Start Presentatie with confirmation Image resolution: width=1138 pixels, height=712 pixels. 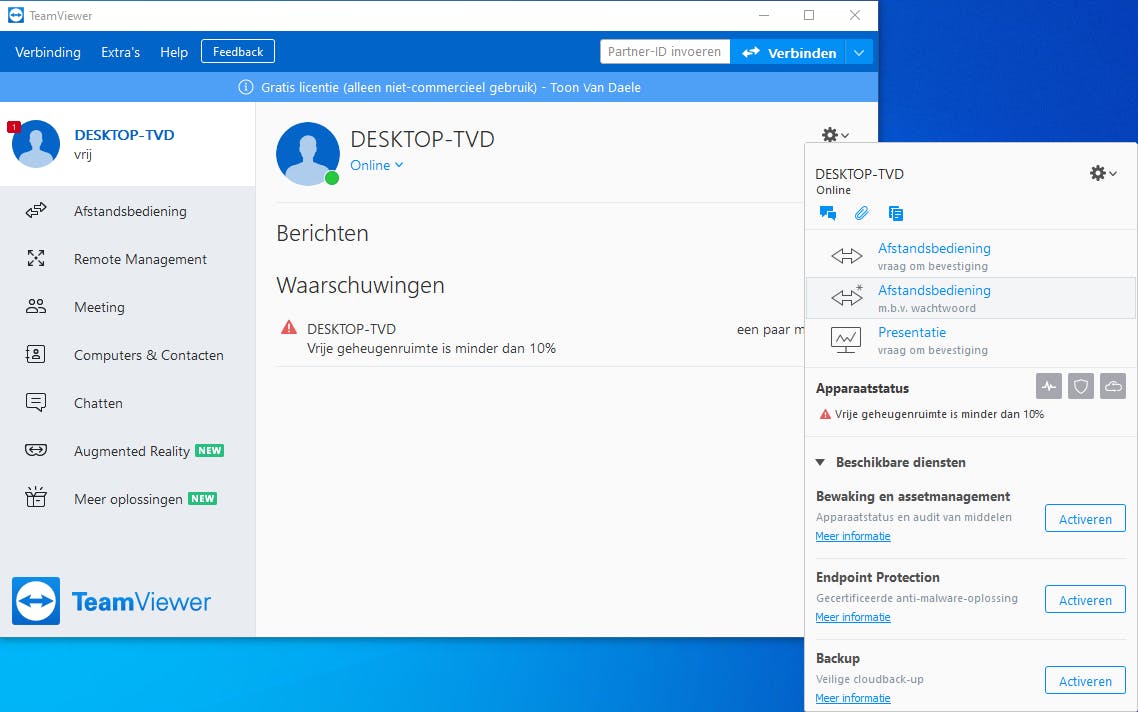[970, 340]
